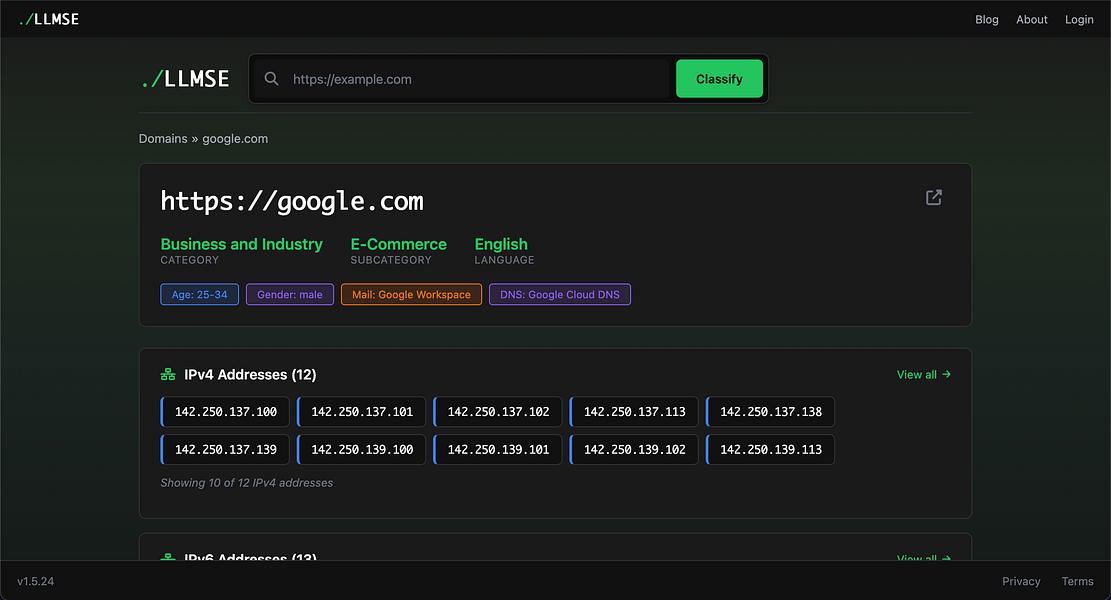This screenshot has height=600, width=1111.
Task: Open the Terms page in footer
Action: (1077, 581)
